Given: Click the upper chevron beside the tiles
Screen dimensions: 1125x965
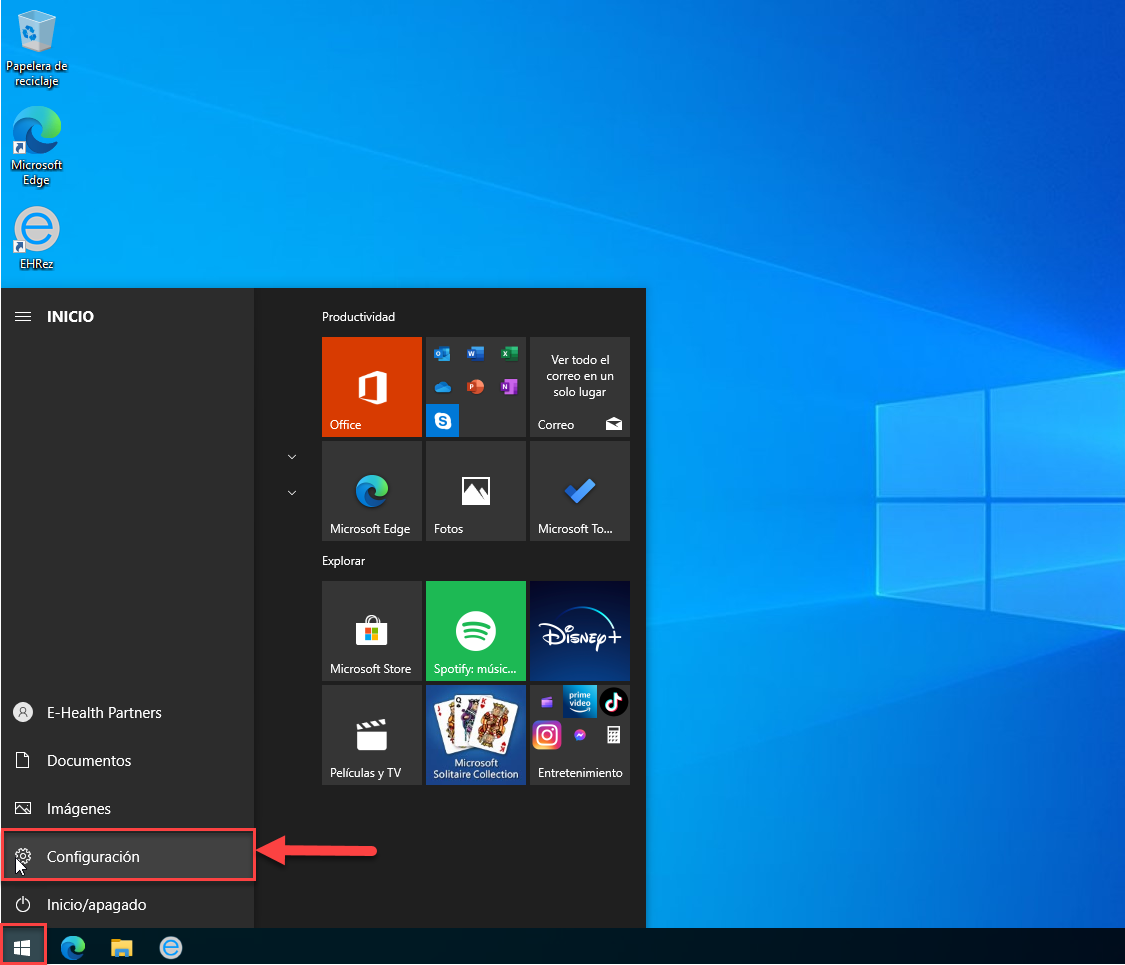Looking at the screenshot, I should 292,457.
